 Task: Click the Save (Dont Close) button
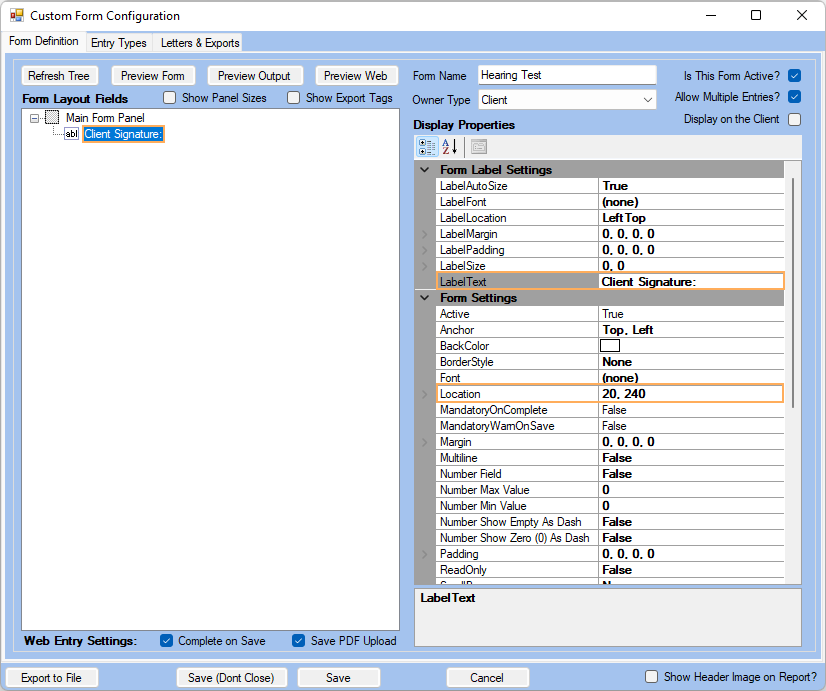pyautogui.click(x=231, y=678)
